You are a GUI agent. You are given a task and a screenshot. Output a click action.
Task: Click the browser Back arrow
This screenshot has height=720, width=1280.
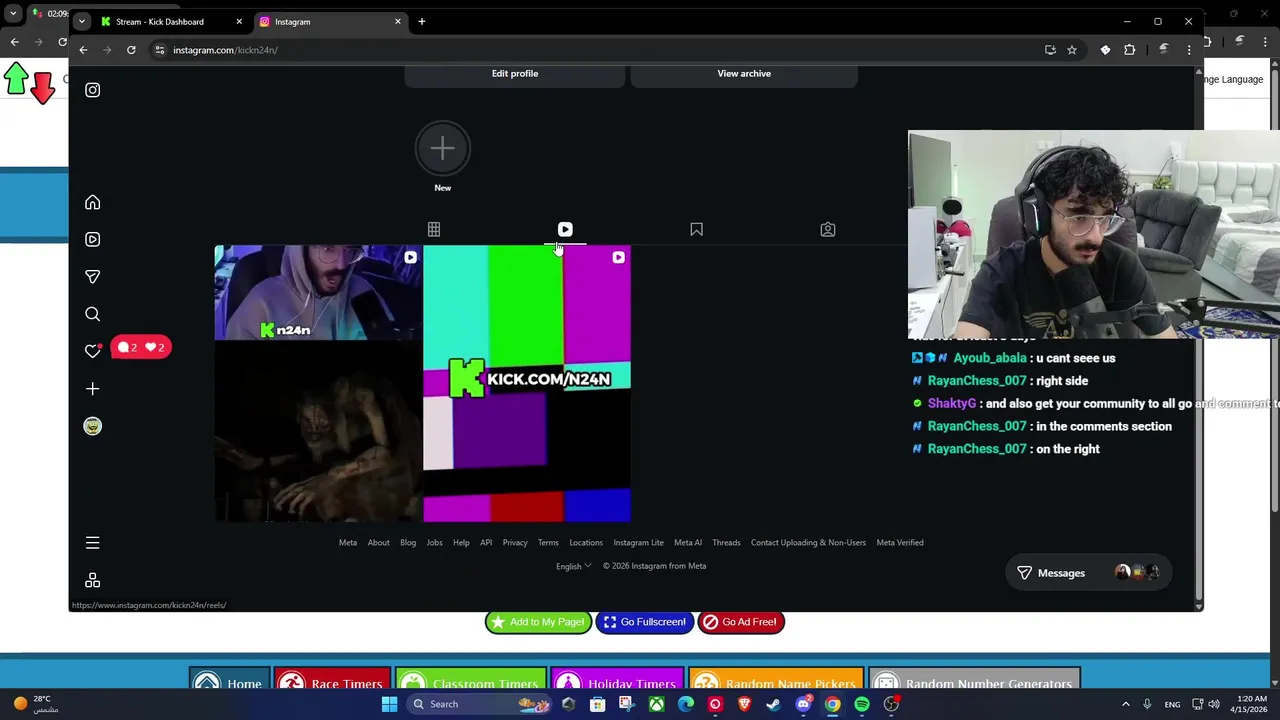(x=83, y=50)
